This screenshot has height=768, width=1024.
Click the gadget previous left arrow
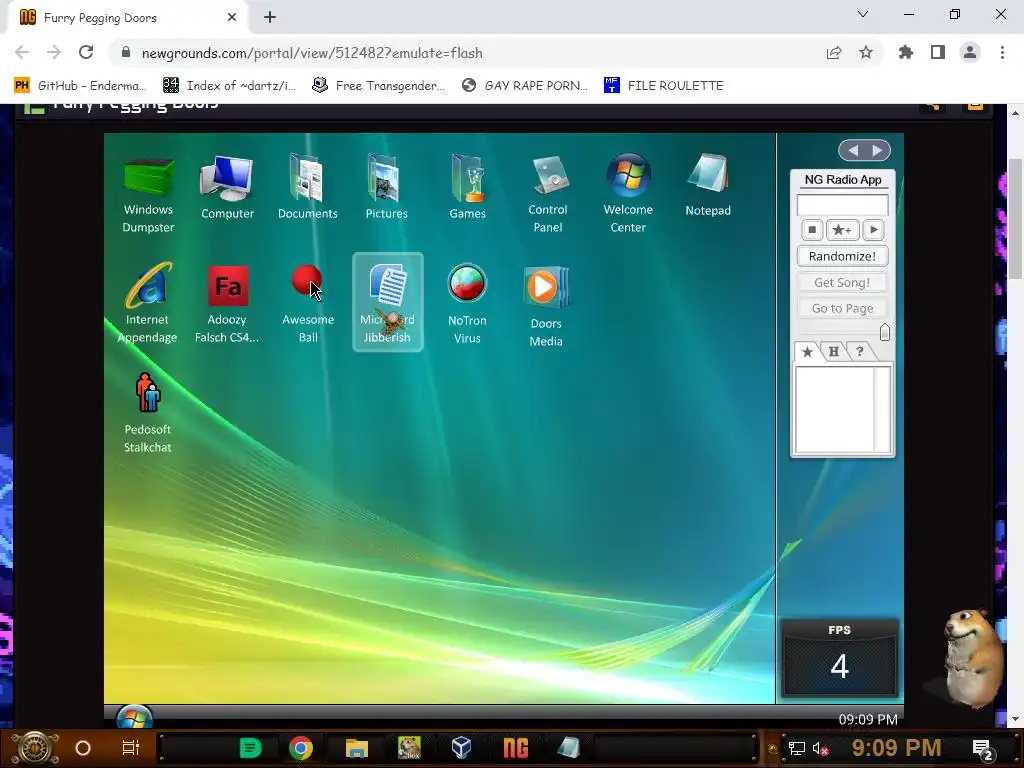click(853, 151)
